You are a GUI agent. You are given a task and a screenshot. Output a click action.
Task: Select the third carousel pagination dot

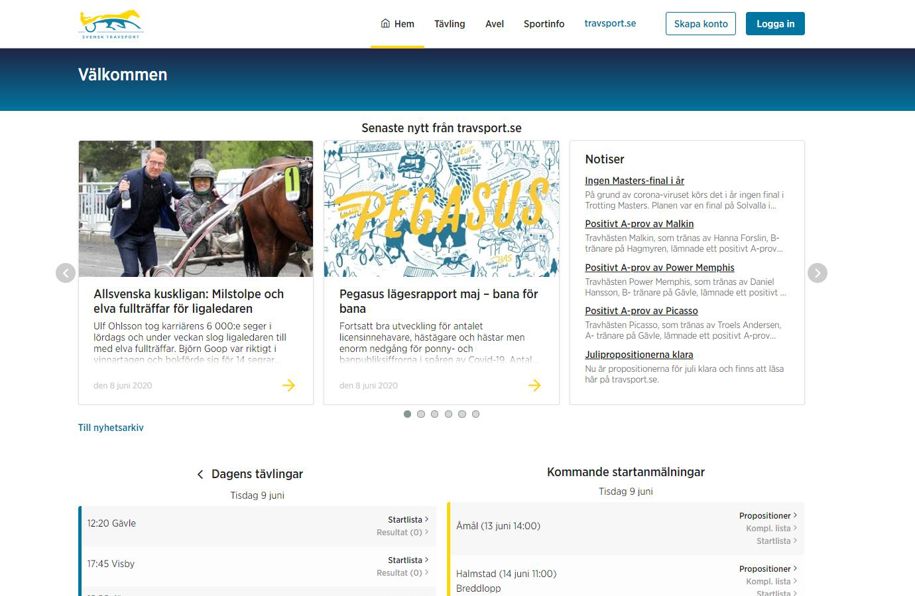[435, 414]
